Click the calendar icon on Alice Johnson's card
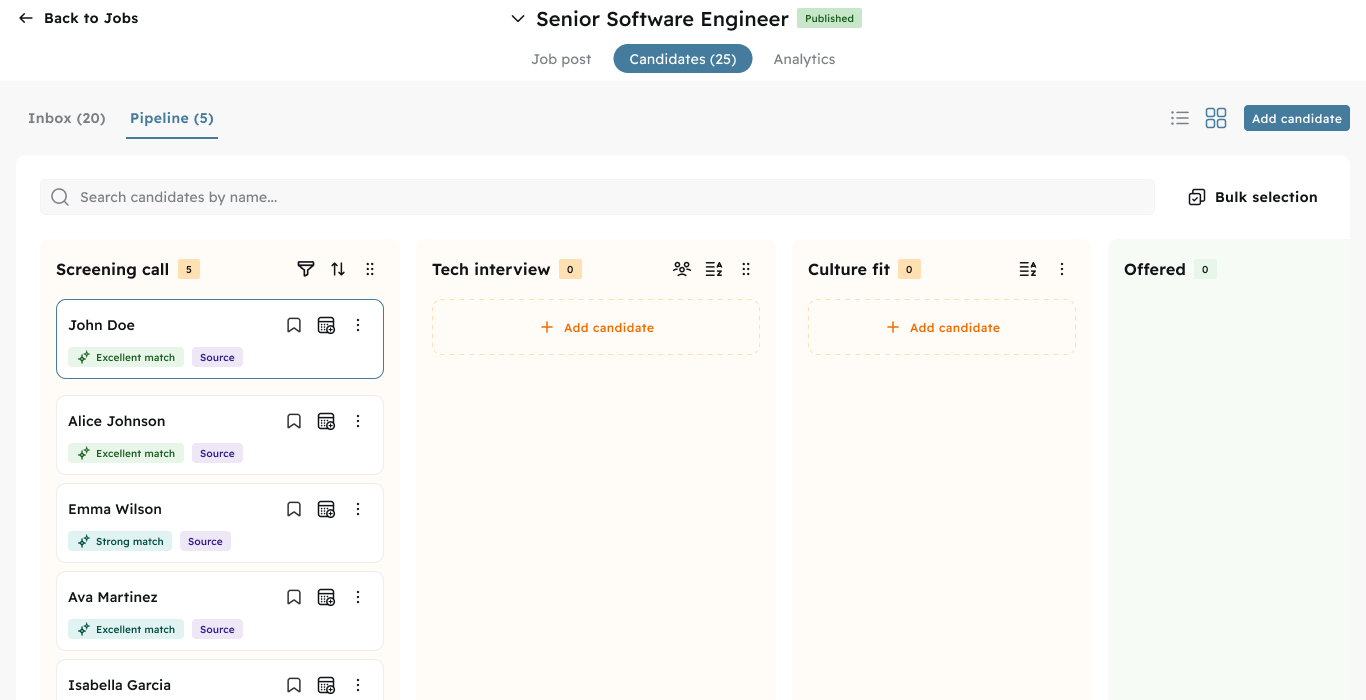 [x=326, y=421]
